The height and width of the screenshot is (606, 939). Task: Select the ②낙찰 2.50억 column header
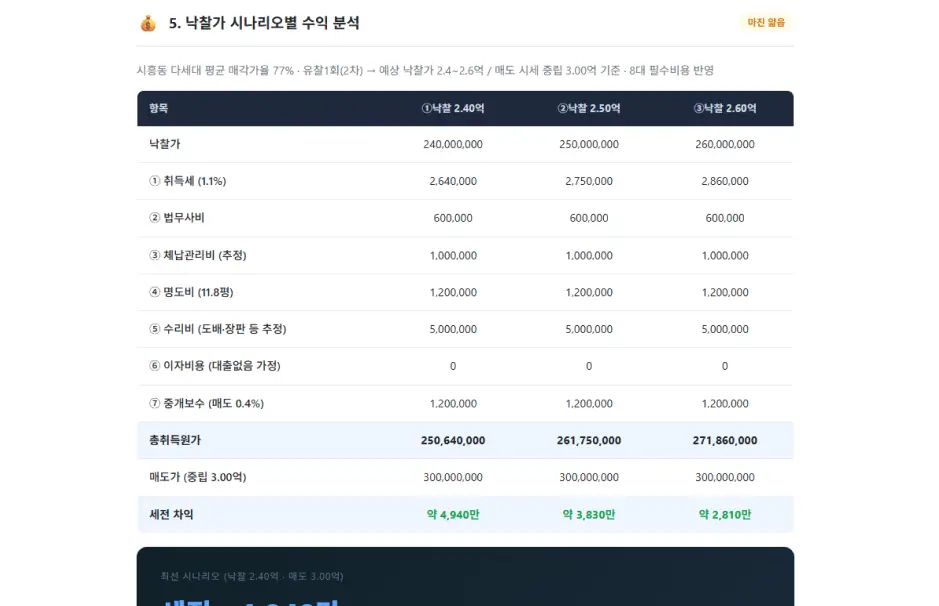[x=589, y=108]
